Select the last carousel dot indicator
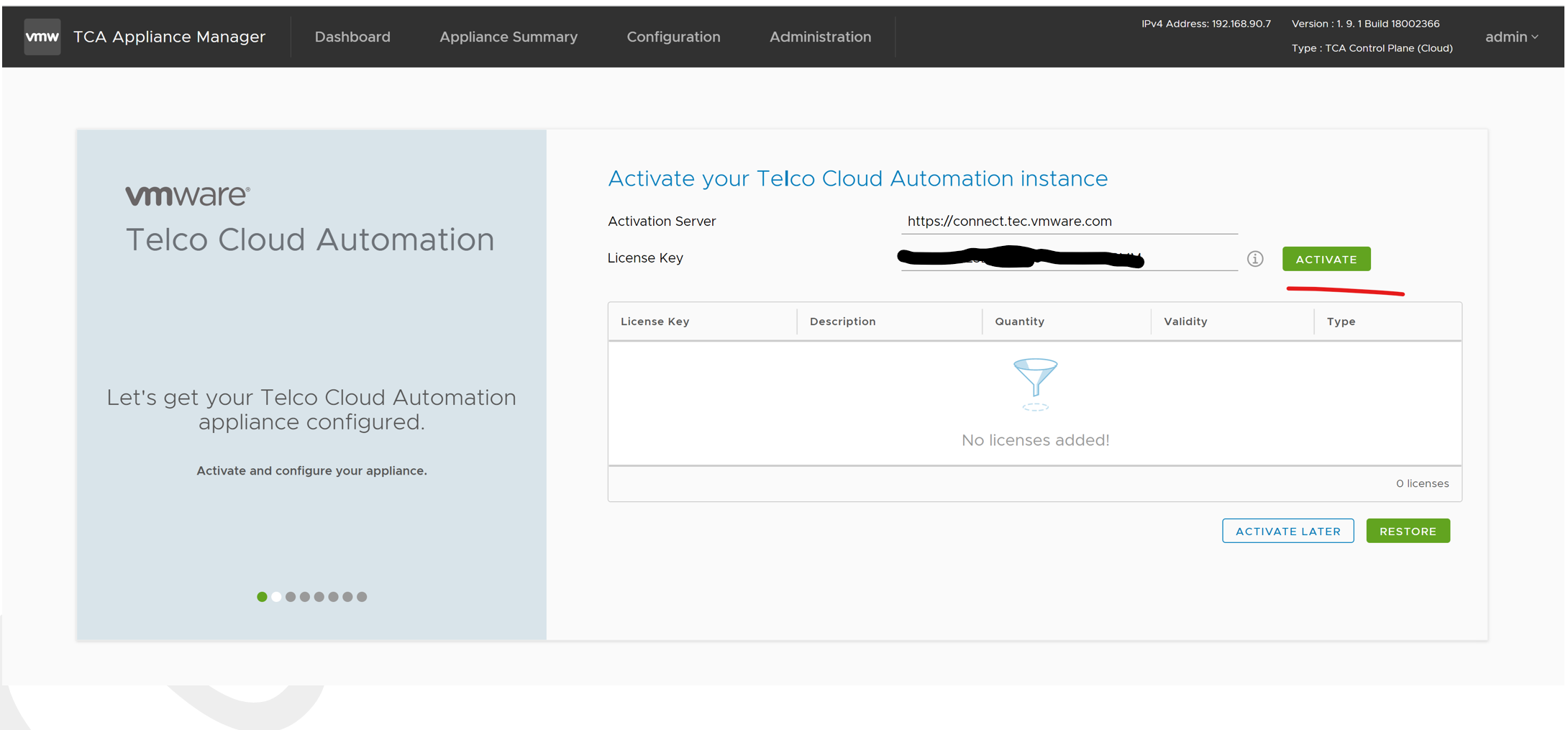This screenshot has height=730, width=1568. point(362,597)
